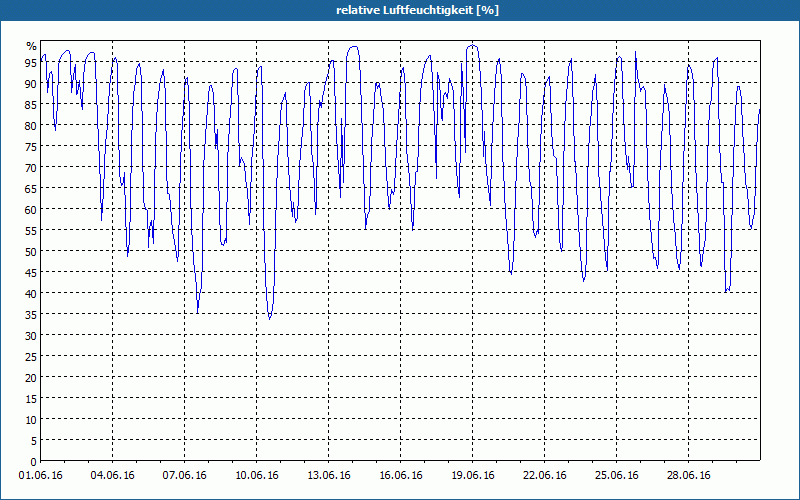Select the 5 y-axis value

click(34, 440)
